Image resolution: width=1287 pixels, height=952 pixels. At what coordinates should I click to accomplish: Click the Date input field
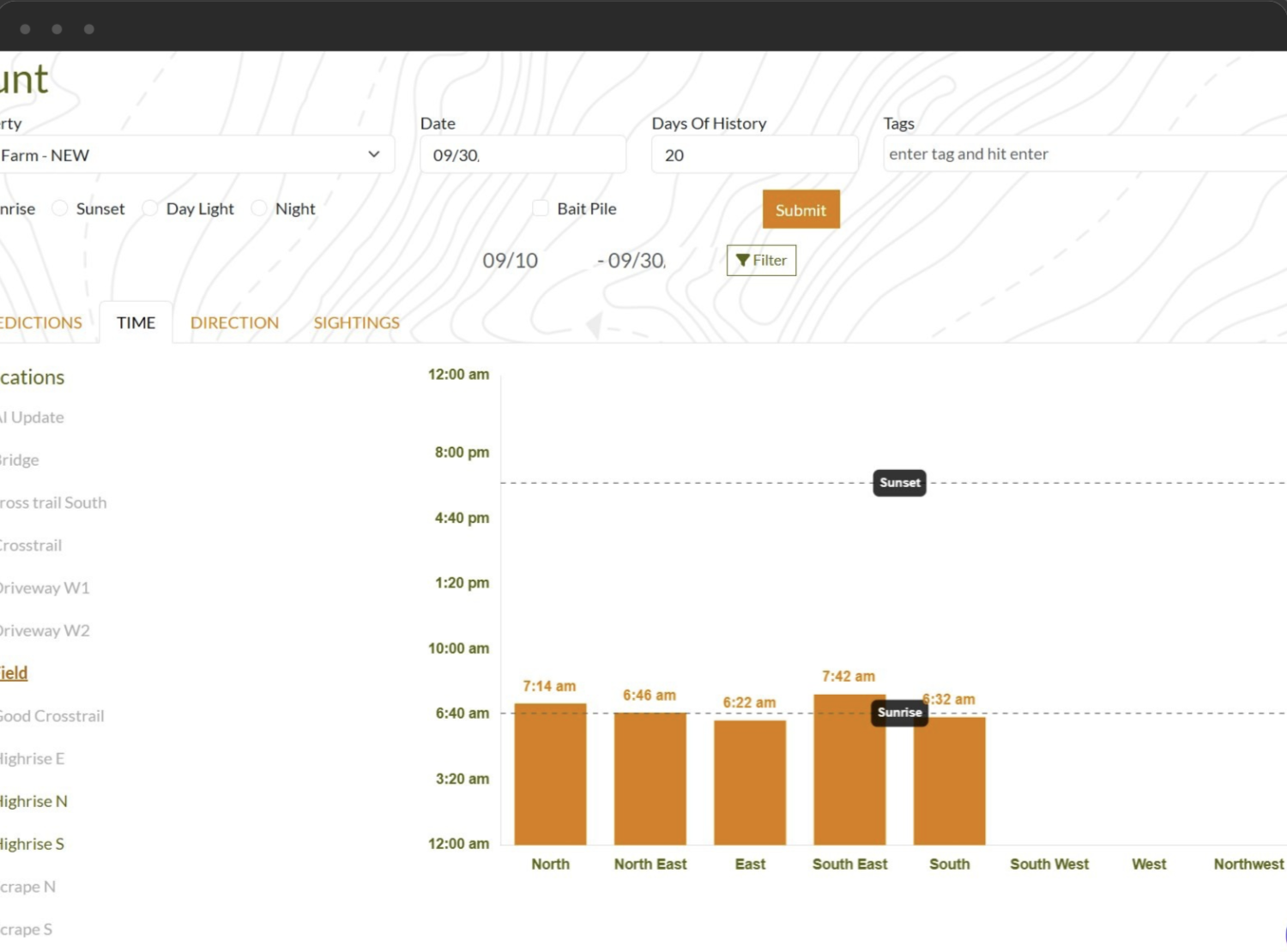tap(523, 154)
